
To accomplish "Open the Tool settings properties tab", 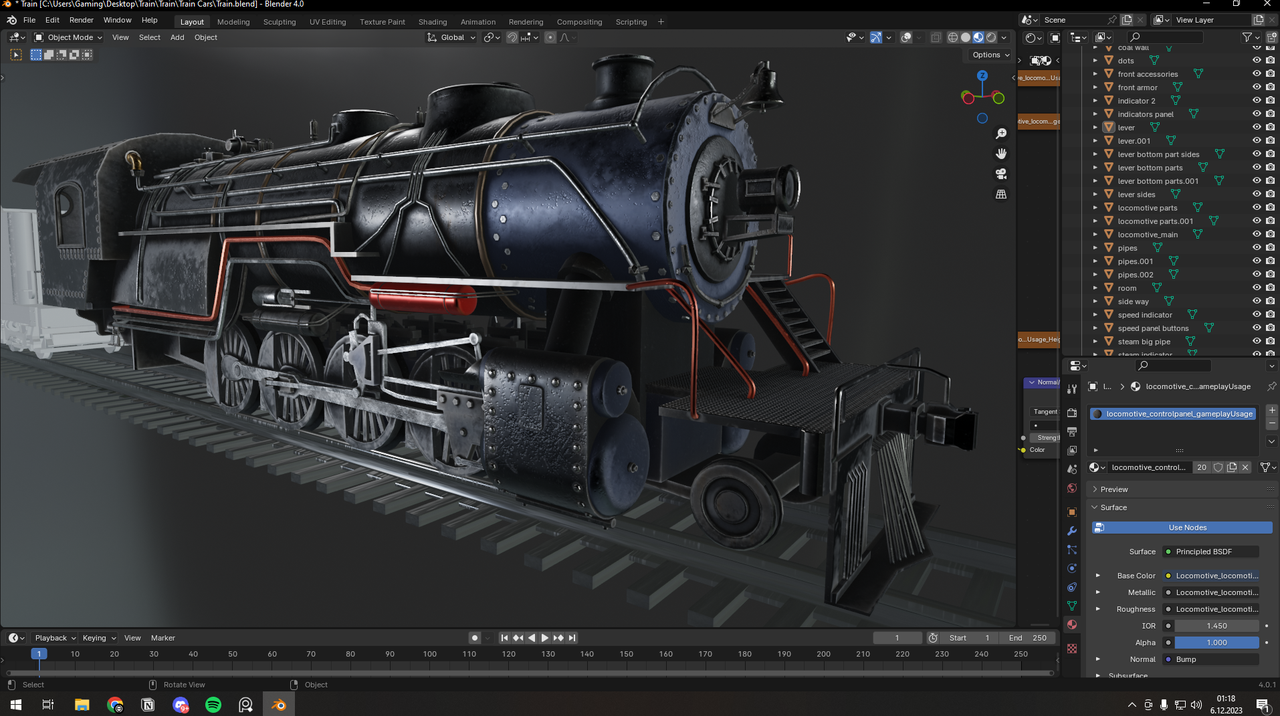I will pos(1072,389).
